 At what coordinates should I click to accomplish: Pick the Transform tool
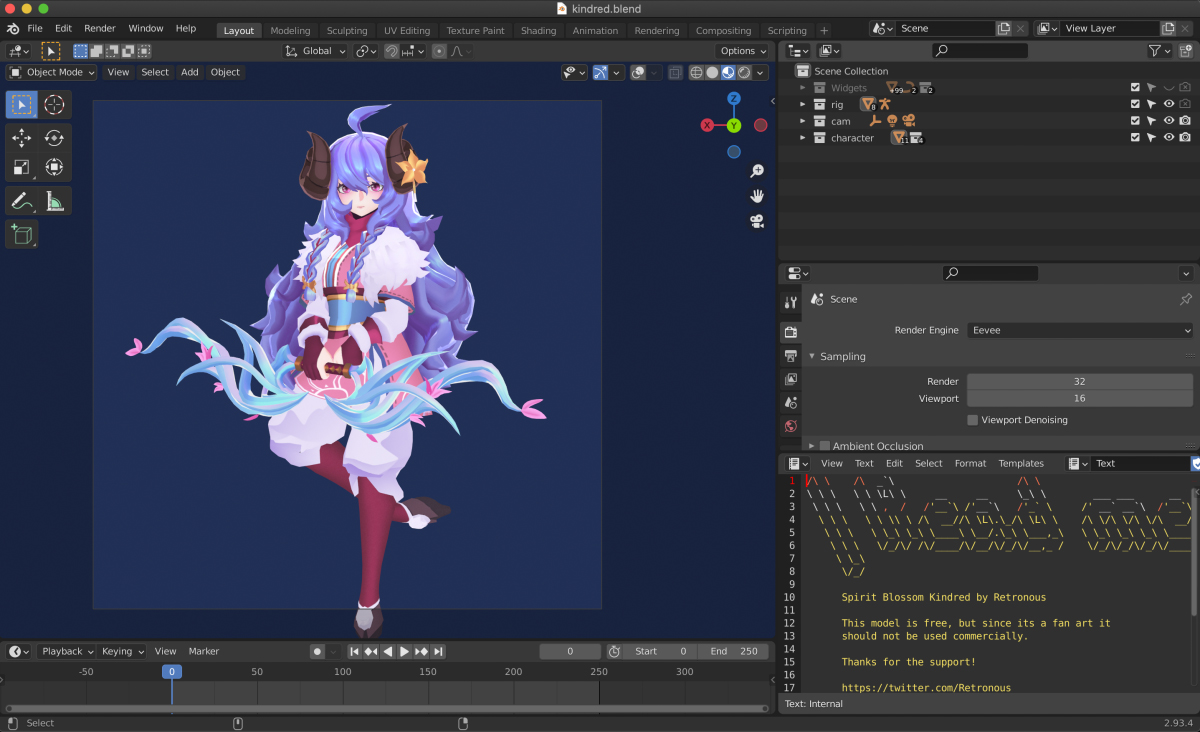[54, 167]
